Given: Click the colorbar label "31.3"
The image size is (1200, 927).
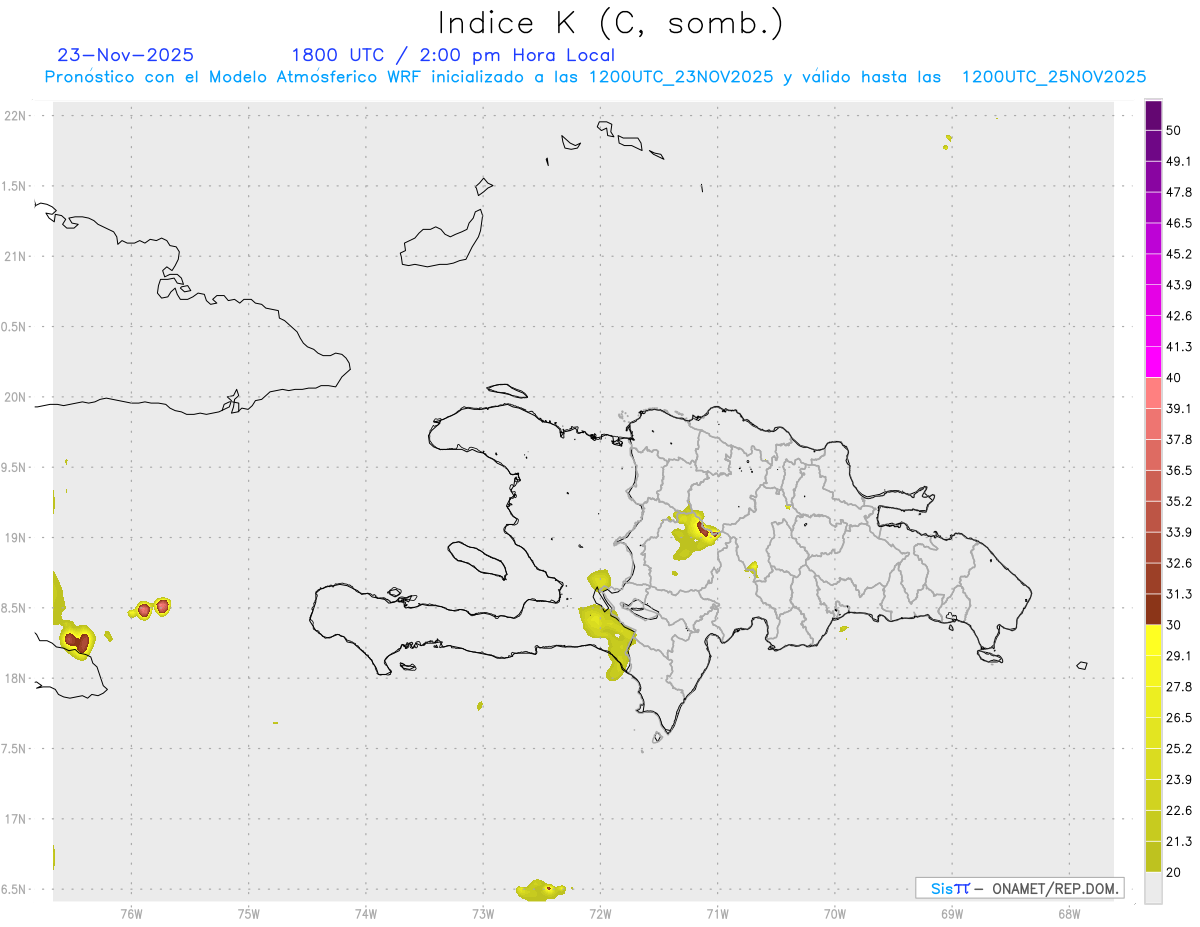Looking at the screenshot, I should (x=1179, y=594).
